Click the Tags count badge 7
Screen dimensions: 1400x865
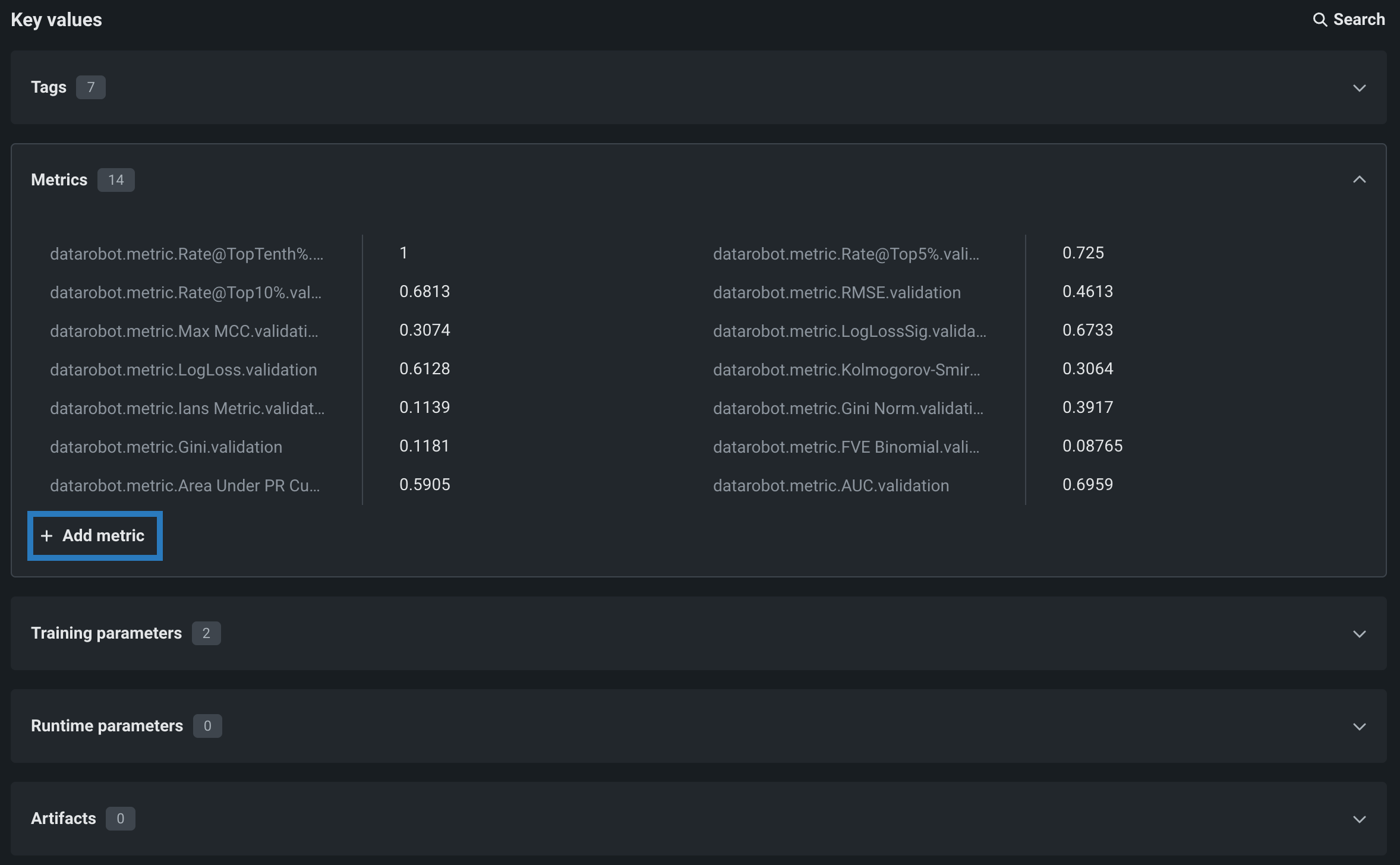(91, 87)
